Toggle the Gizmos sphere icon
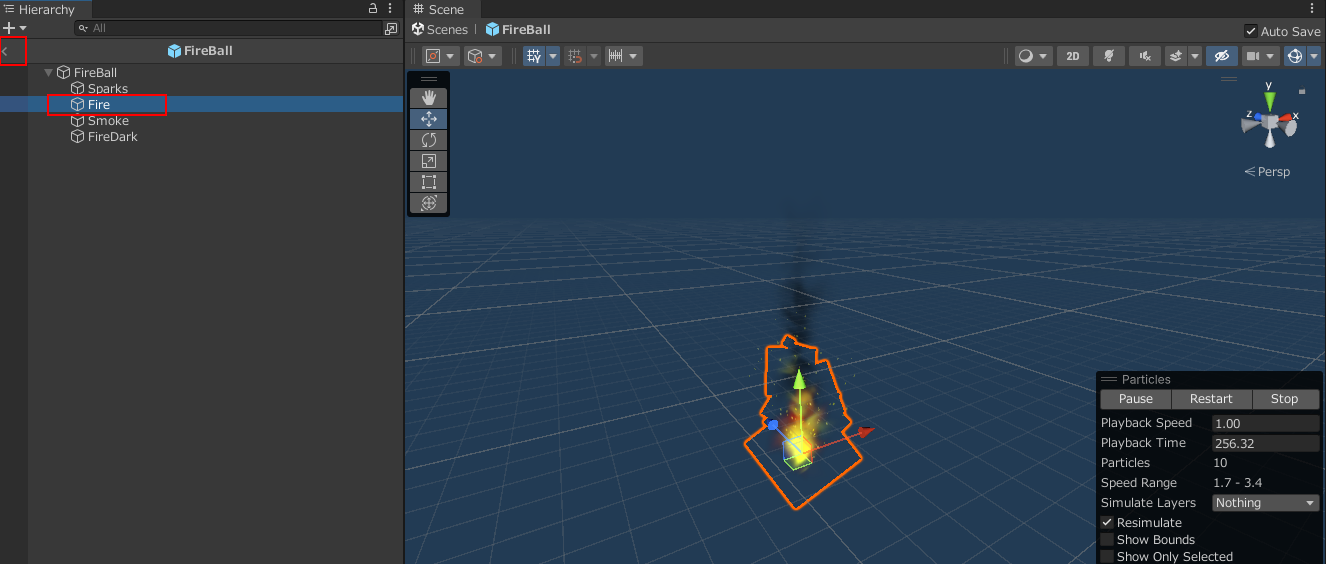 (1295, 57)
